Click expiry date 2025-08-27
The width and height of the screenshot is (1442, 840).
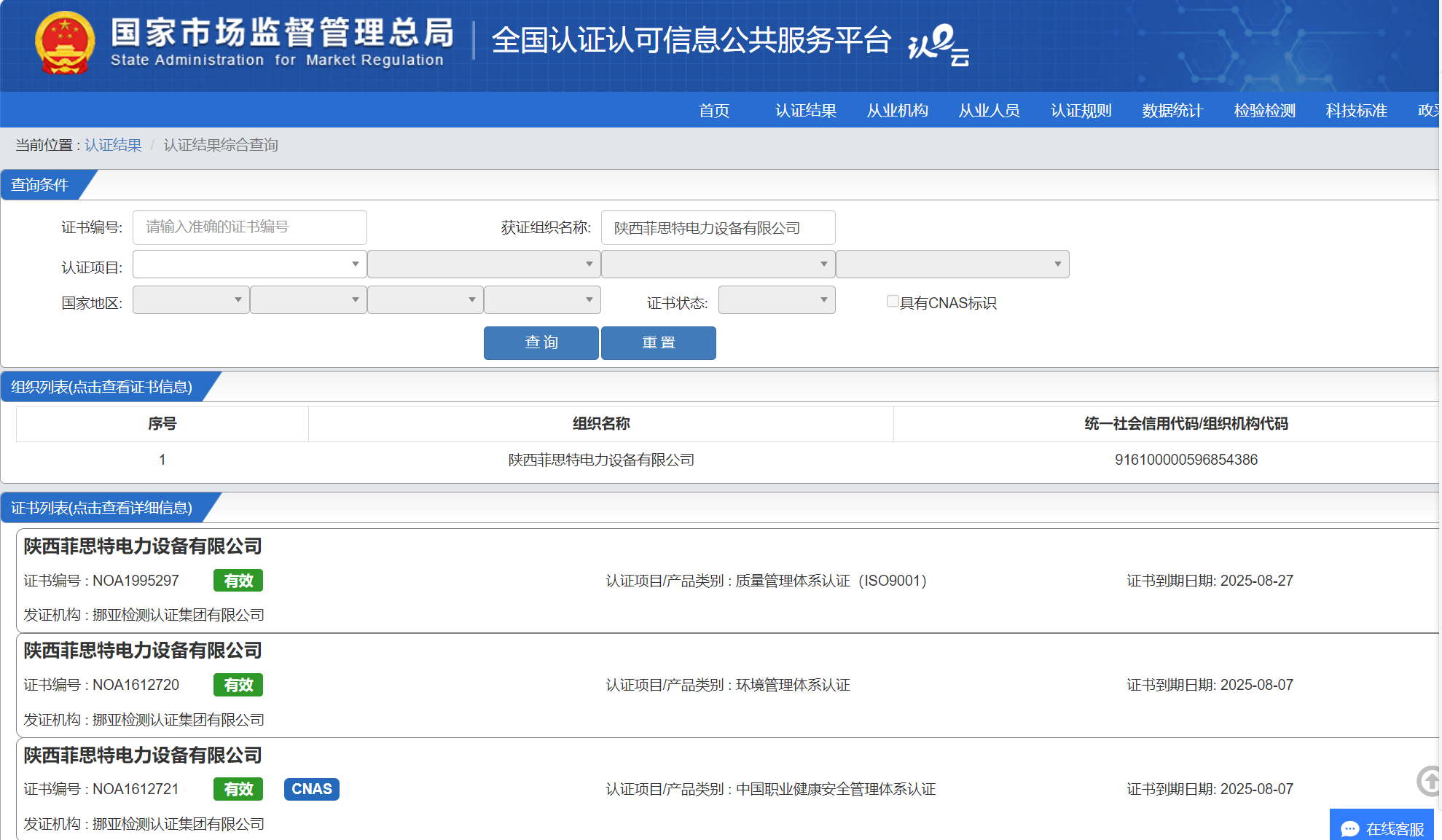point(1257,581)
